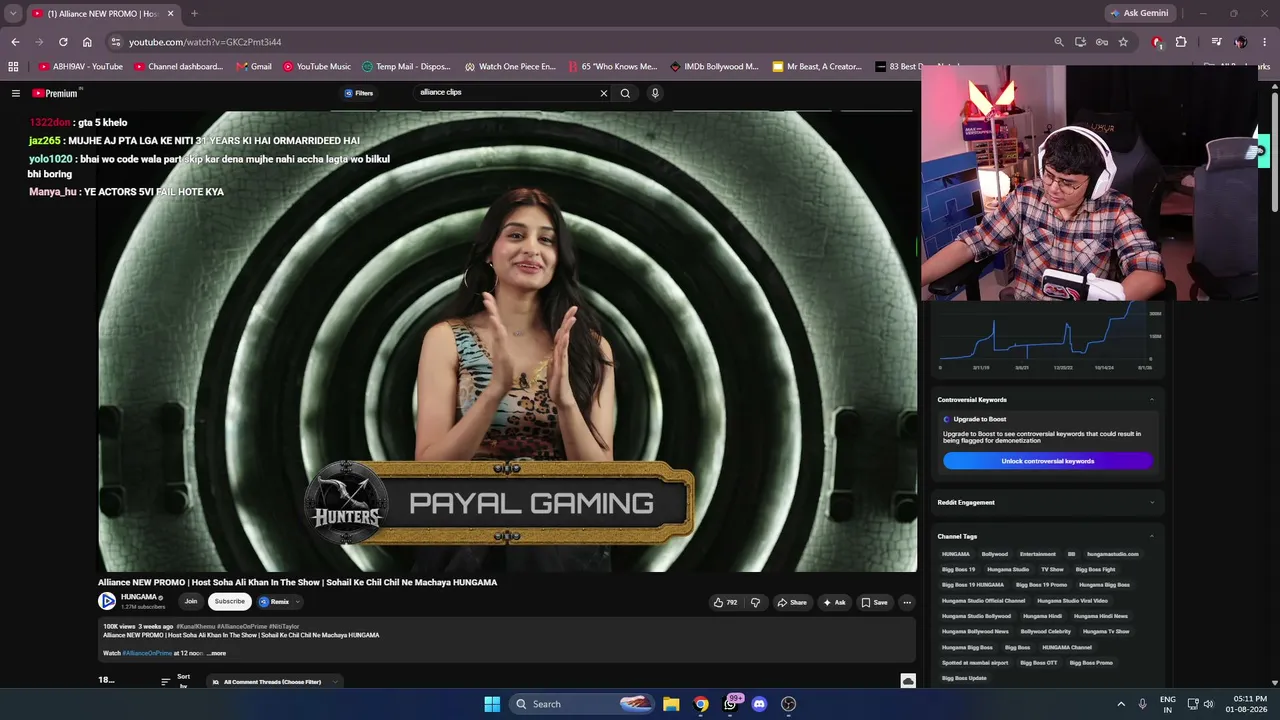Click the browser Back arrow
This screenshot has height=720, width=1280.
click(x=15, y=42)
